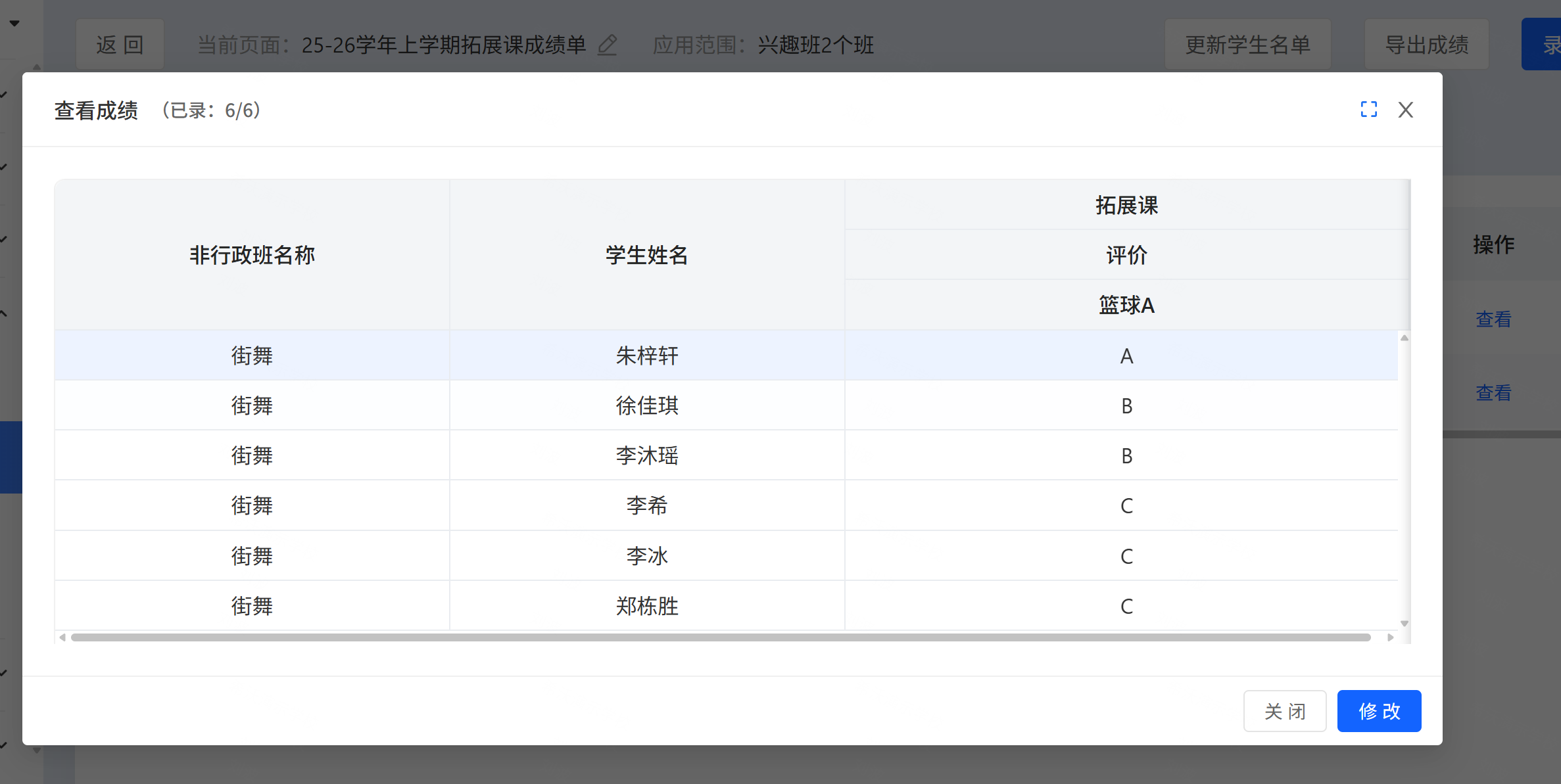Select the row for student 朱梓轩

coord(646,356)
